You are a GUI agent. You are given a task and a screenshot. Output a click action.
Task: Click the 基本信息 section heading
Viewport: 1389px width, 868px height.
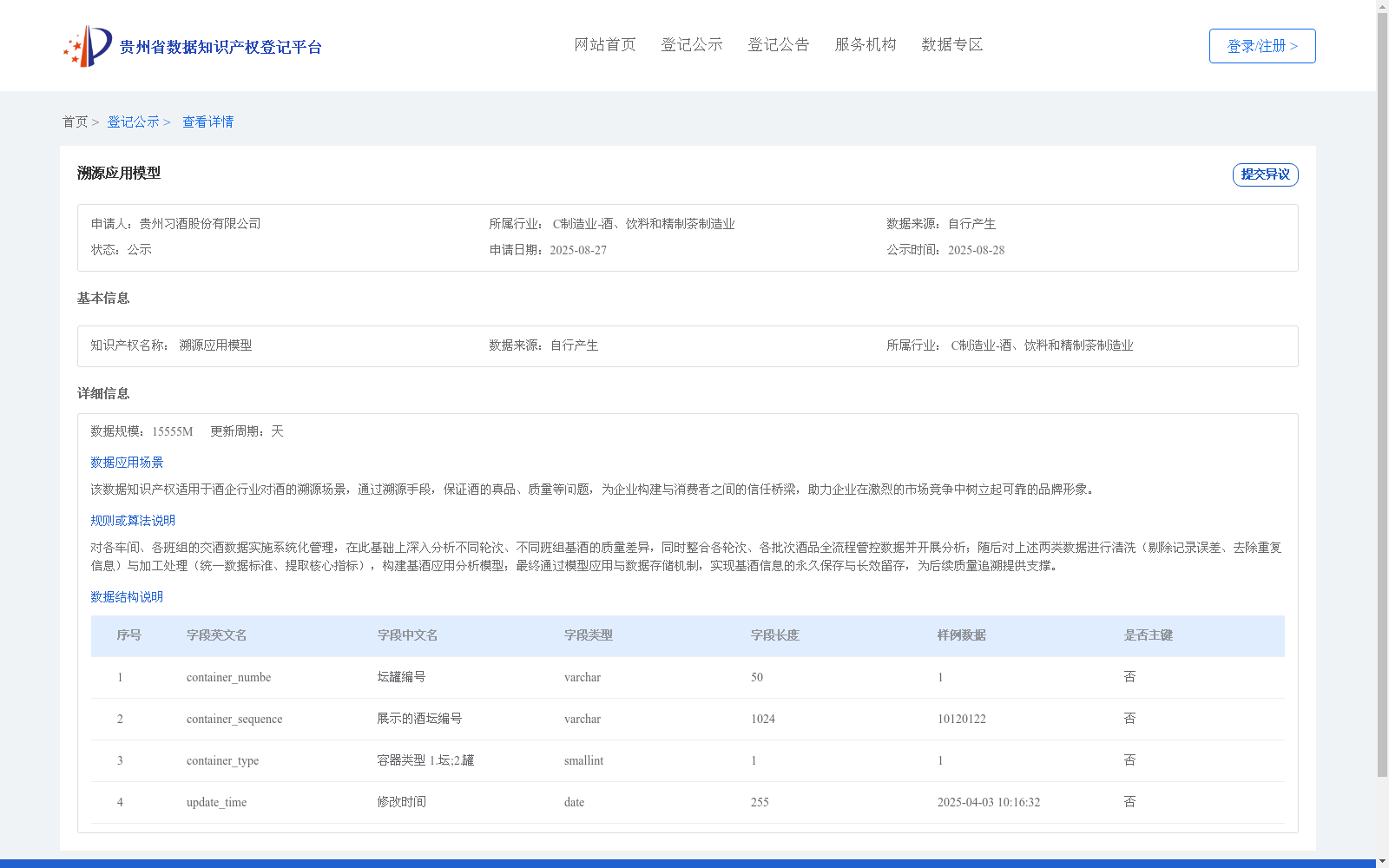click(103, 299)
